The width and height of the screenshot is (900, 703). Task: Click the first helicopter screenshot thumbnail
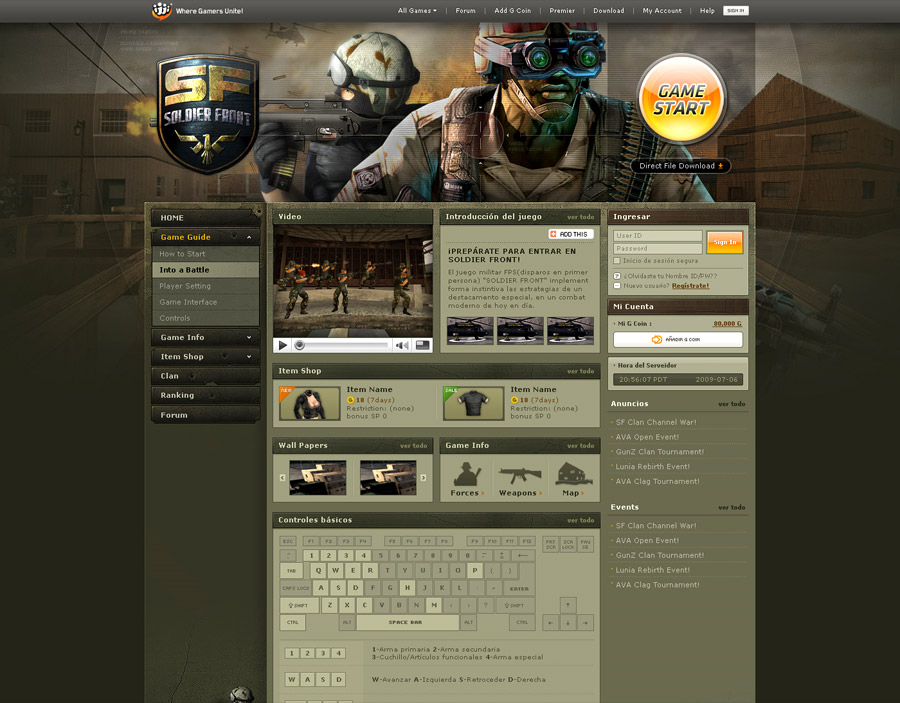pyautogui.click(x=470, y=330)
